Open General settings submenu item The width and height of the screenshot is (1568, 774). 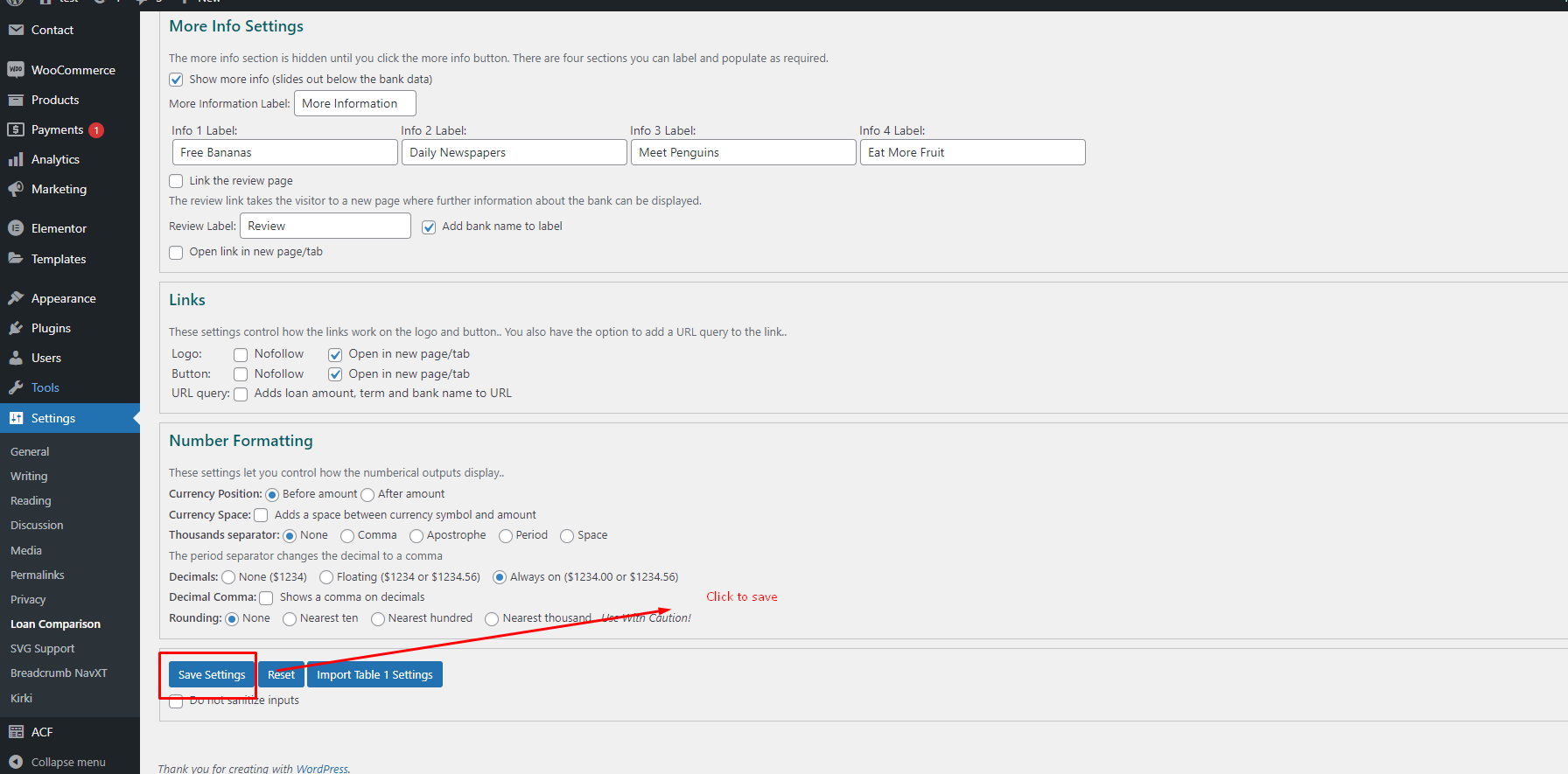click(30, 452)
